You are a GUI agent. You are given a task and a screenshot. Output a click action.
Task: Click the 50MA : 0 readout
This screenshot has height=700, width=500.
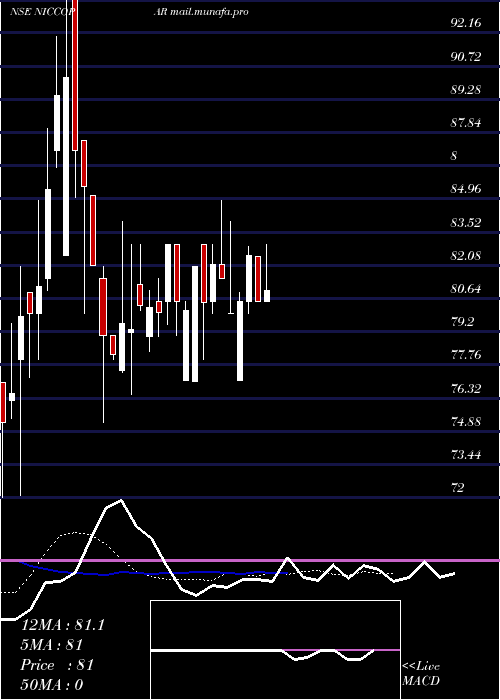point(52,685)
